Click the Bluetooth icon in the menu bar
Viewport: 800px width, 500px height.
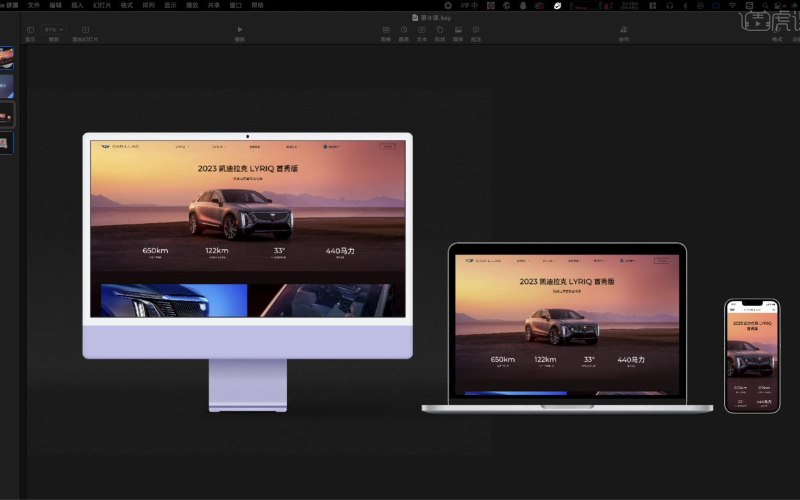pyautogui.click(x=685, y=5)
